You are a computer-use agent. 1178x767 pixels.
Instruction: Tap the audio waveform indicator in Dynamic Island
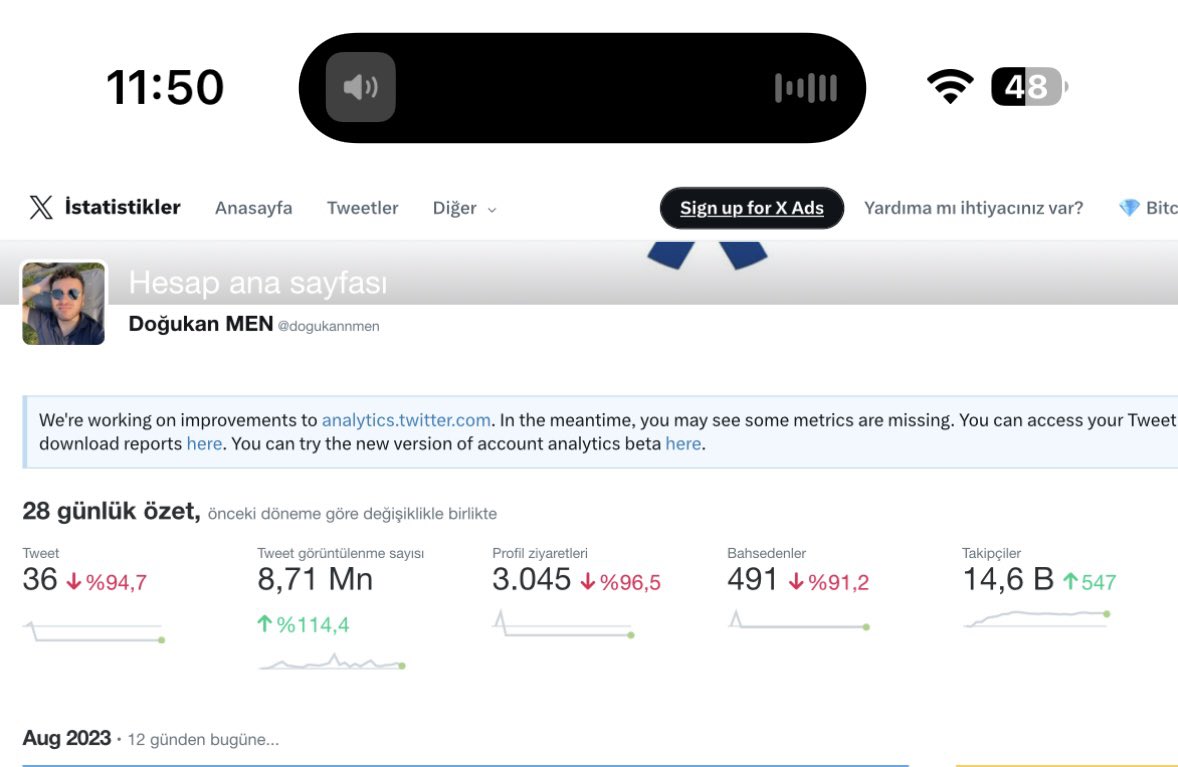click(x=806, y=88)
